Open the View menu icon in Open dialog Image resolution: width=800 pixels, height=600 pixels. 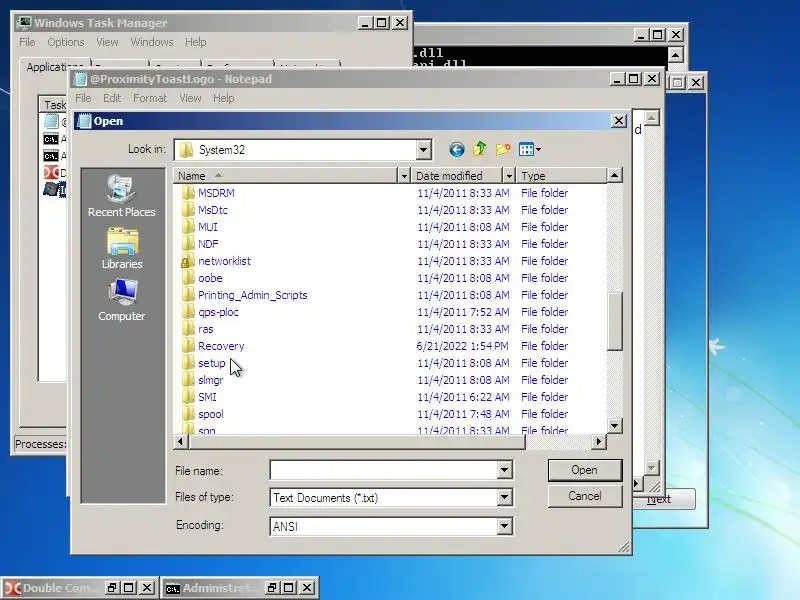[530, 149]
